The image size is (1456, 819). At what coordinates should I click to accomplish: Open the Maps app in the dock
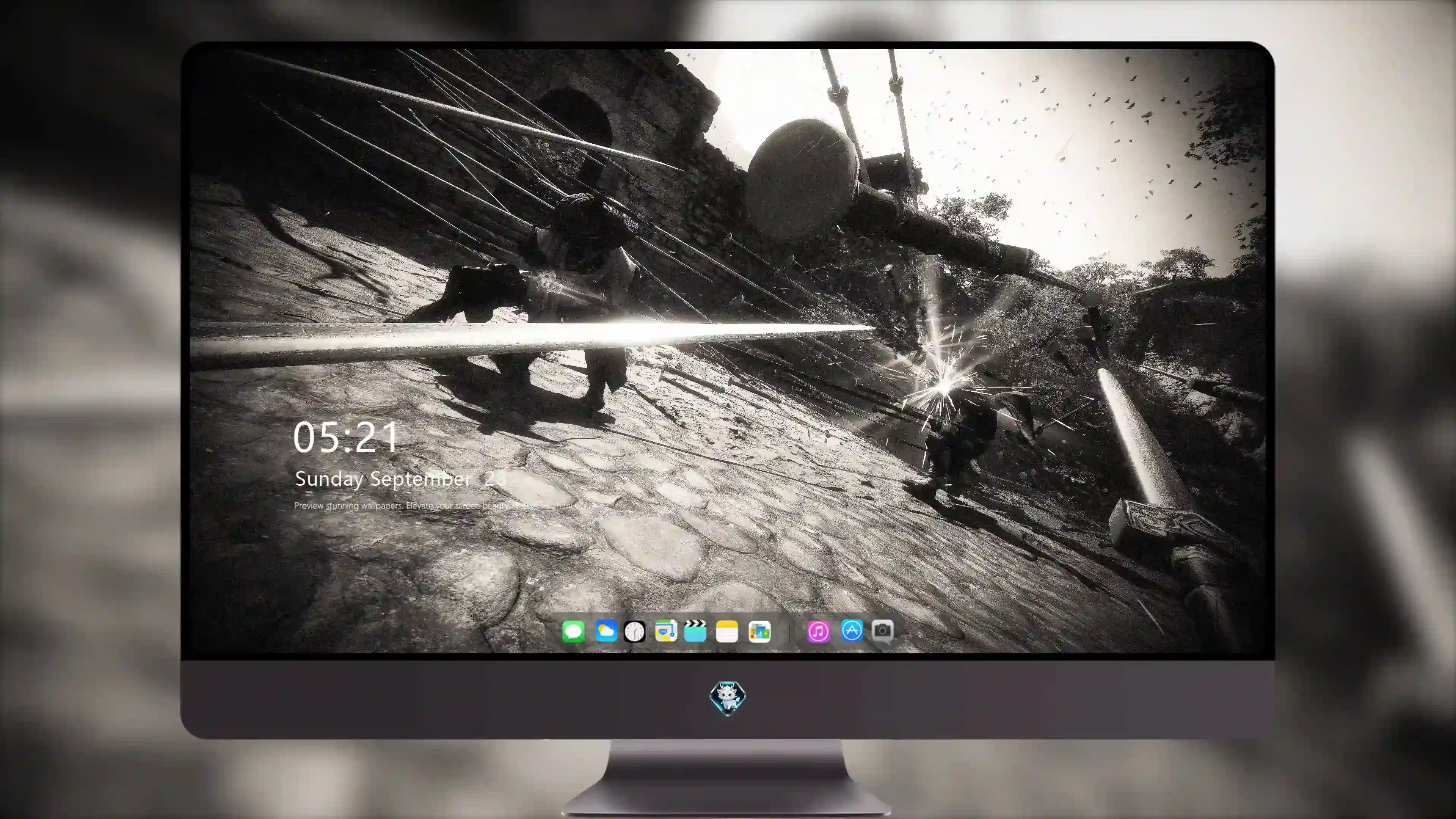pyautogui.click(x=666, y=631)
